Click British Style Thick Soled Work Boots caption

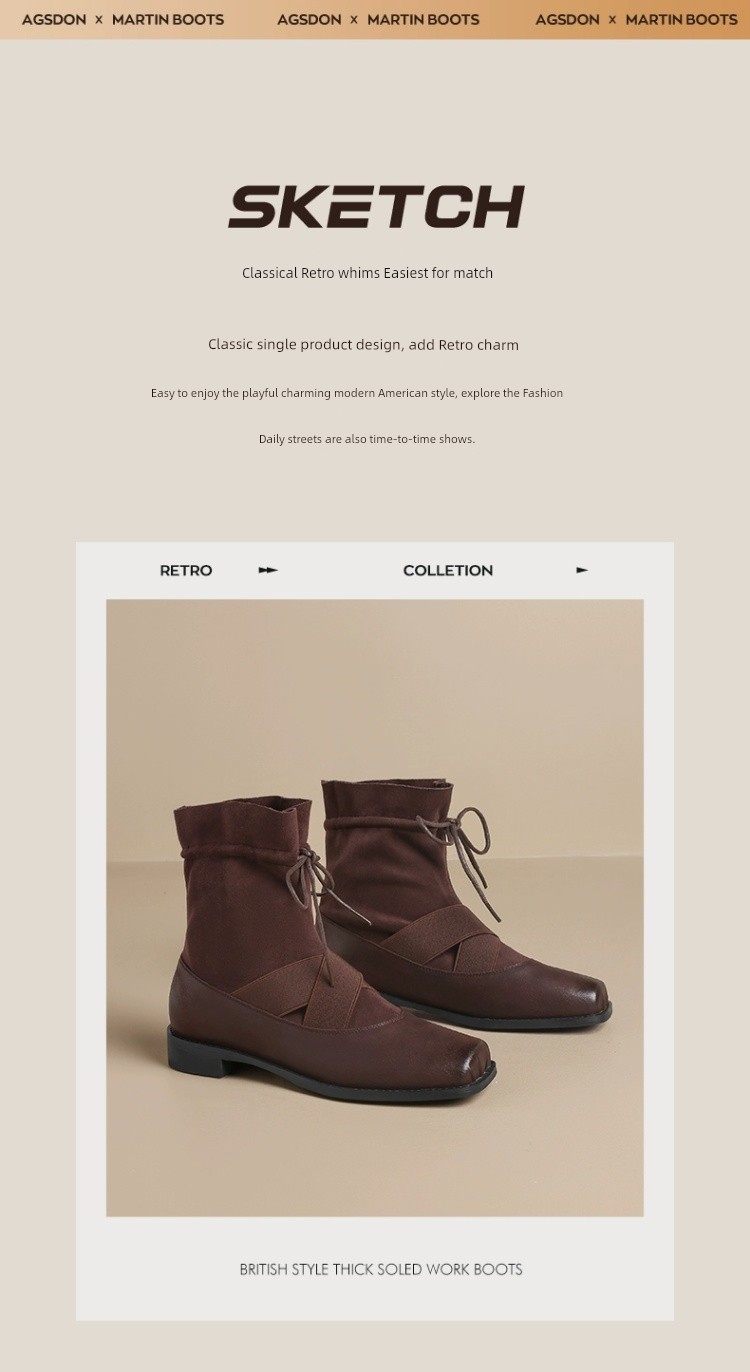pos(381,1269)
